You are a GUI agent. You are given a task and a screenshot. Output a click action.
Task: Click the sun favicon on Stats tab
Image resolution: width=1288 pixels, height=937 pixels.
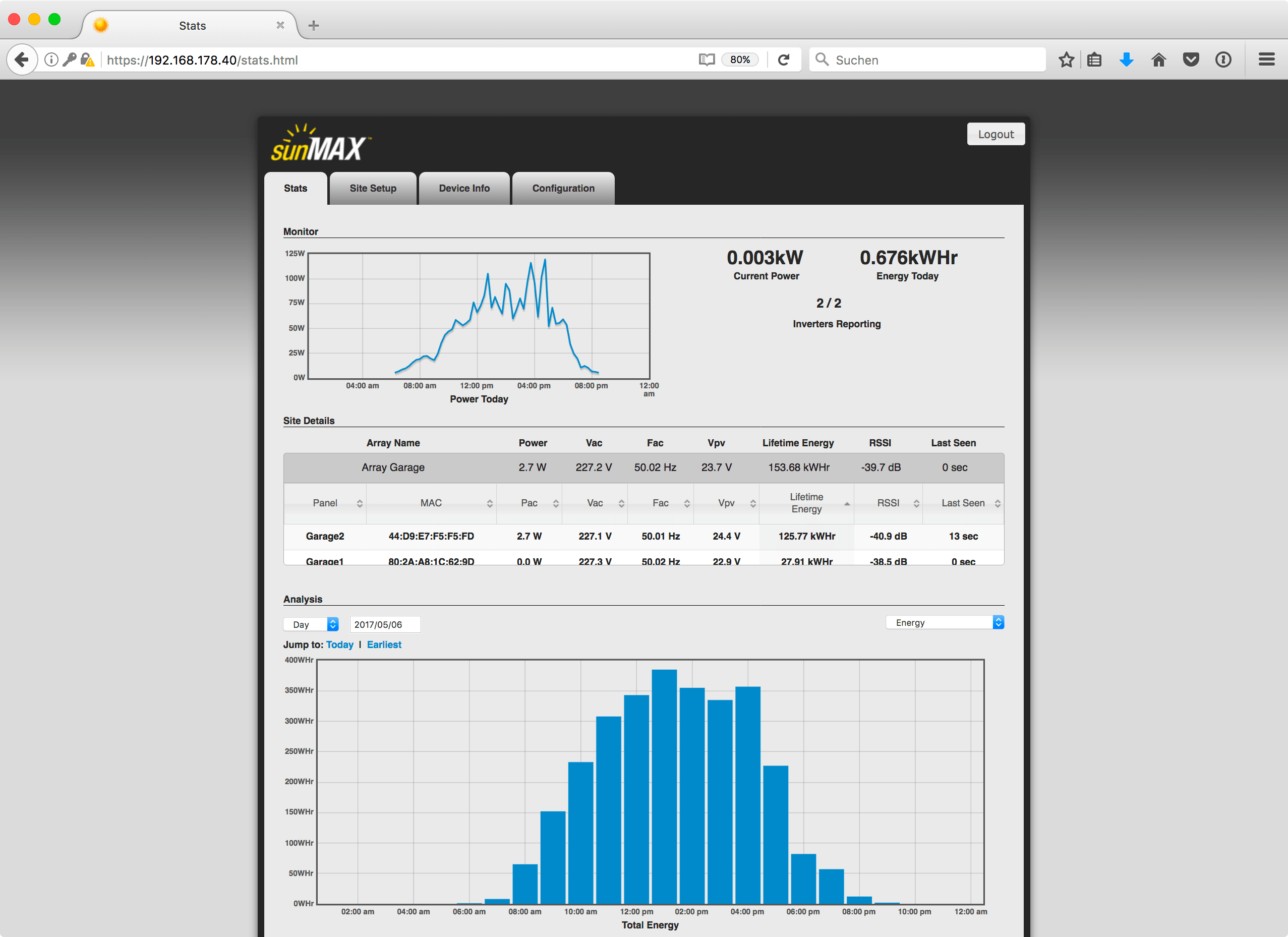[100, 25]
